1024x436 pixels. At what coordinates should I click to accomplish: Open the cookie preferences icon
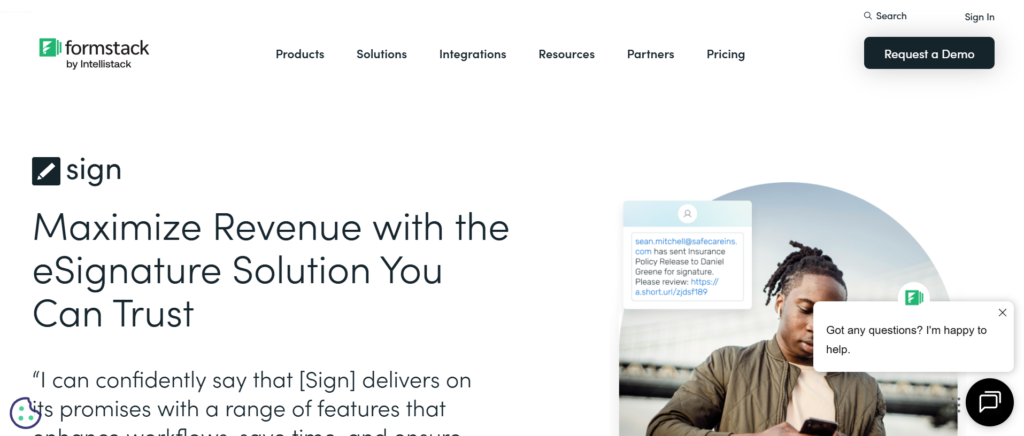[x=25, y=413]
